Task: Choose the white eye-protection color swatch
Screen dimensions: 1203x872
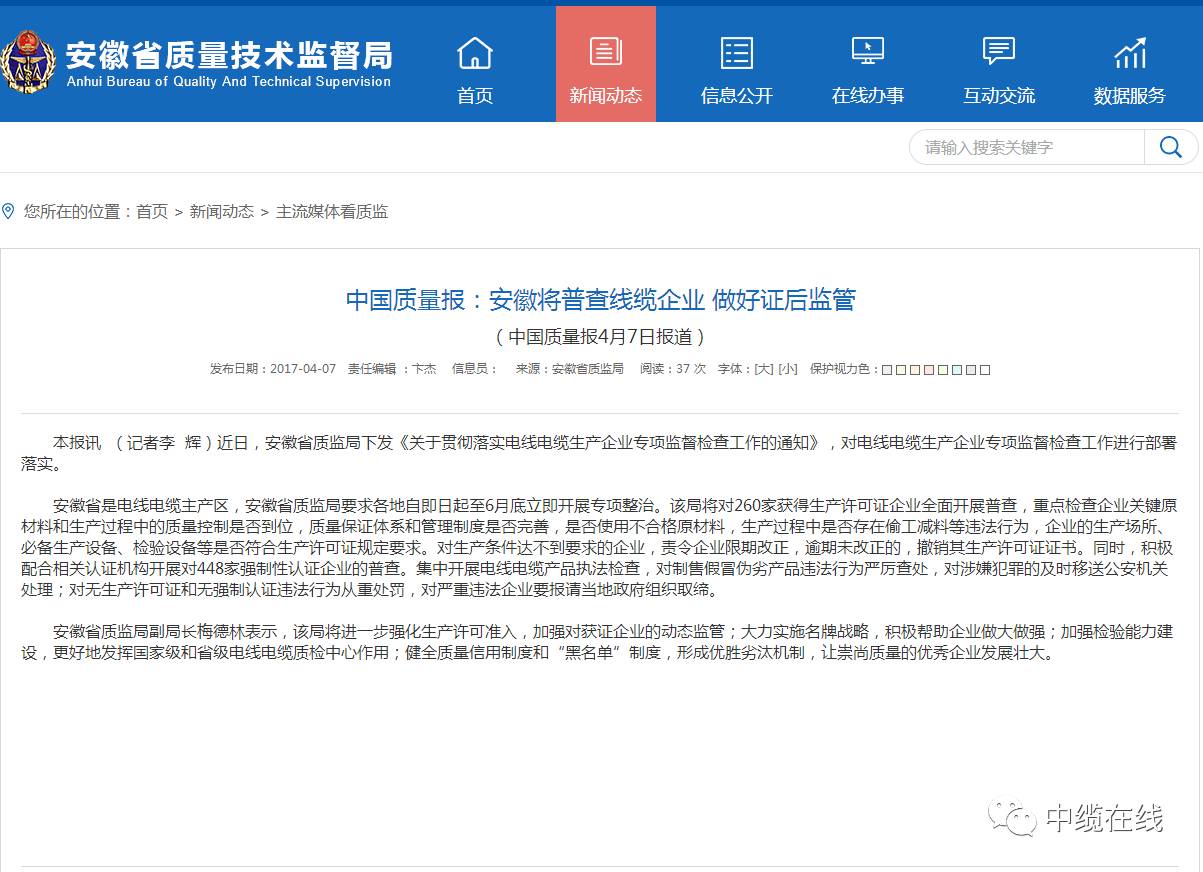Action: pos(985,370)
